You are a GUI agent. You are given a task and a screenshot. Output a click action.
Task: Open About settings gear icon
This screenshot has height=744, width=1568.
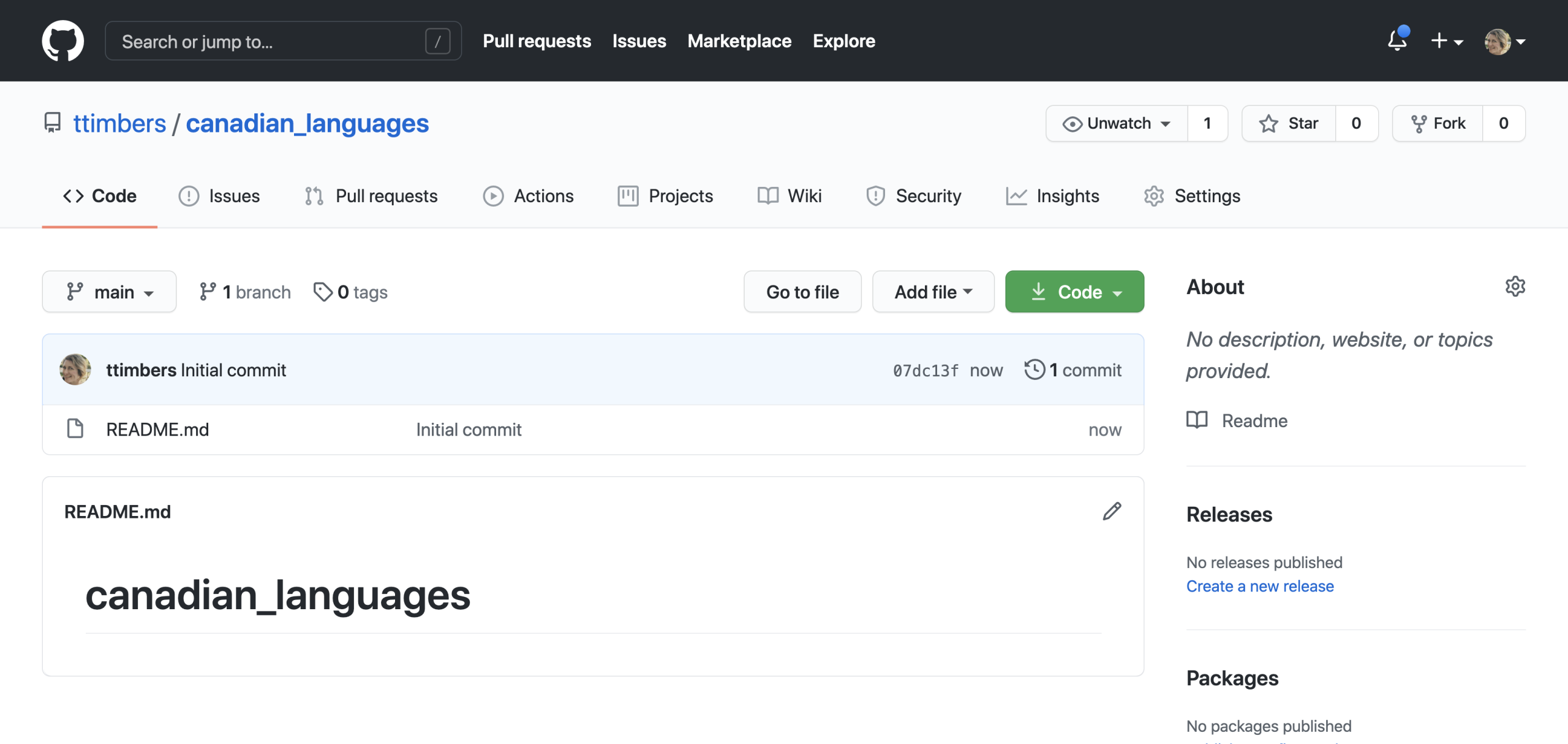(x=1515, y=286)
